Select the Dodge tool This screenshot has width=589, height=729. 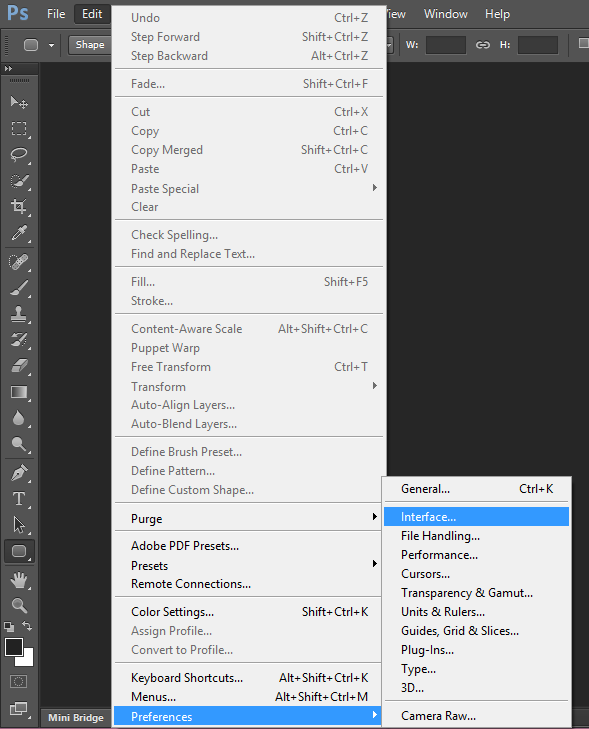coord(19,444)
